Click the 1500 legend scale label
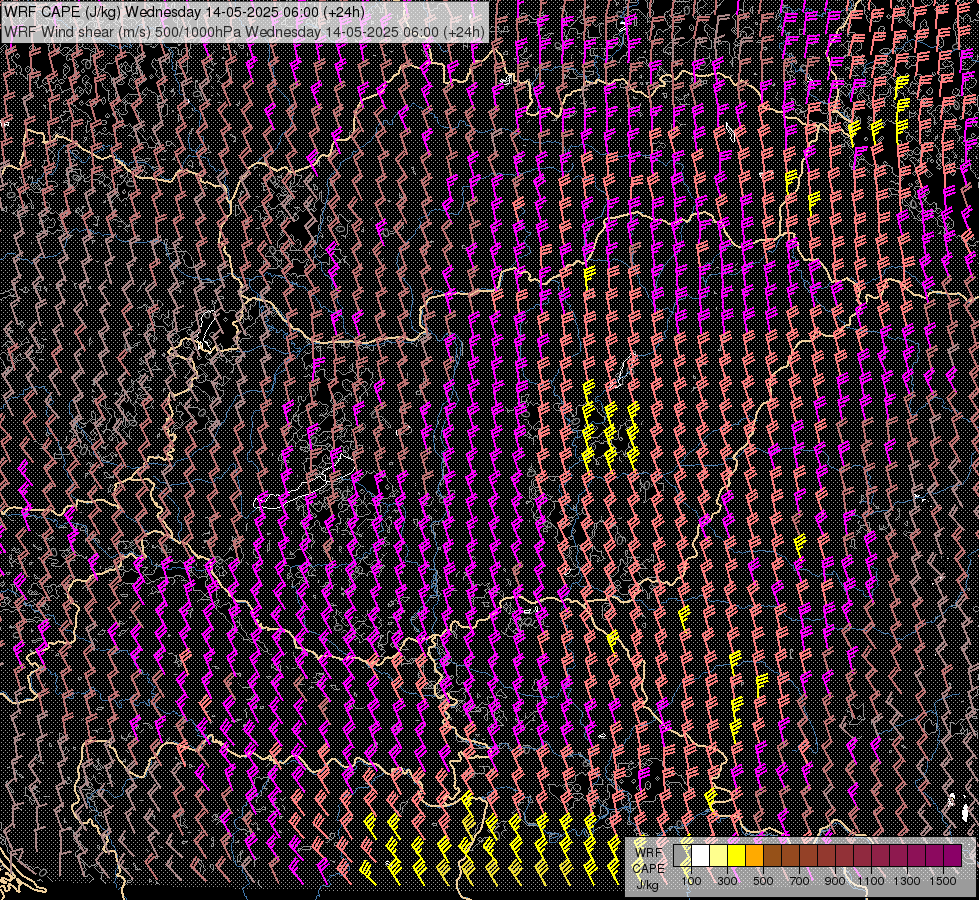Screen dimensions: 979x900 coord(943,881)
